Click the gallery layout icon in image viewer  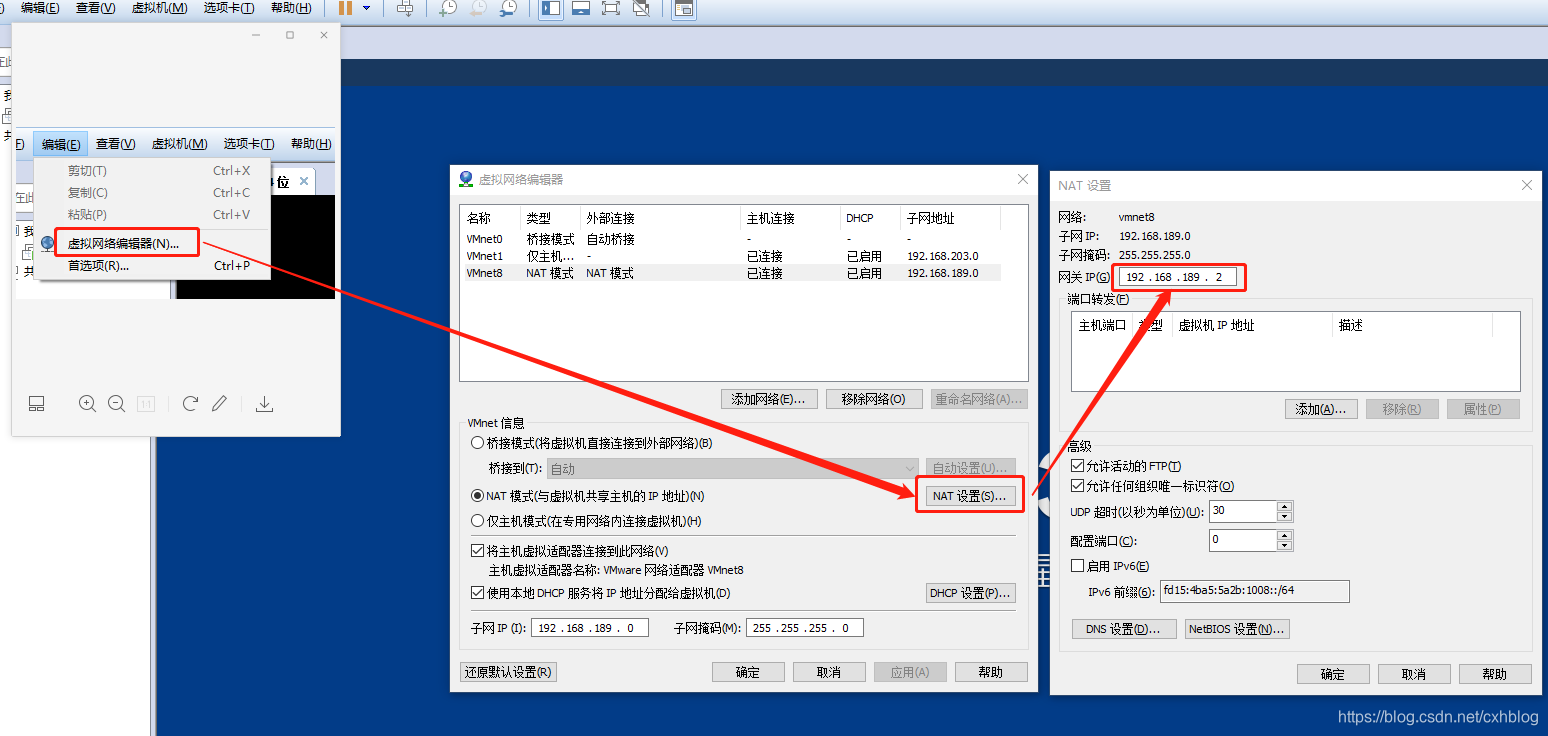click(x=36, y=404)
